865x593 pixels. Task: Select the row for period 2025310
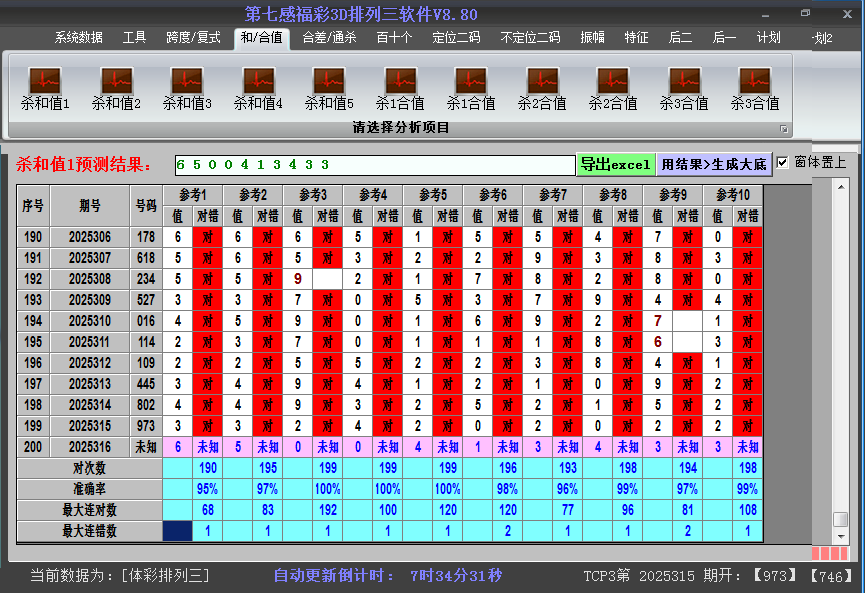[x=91, y=321]
